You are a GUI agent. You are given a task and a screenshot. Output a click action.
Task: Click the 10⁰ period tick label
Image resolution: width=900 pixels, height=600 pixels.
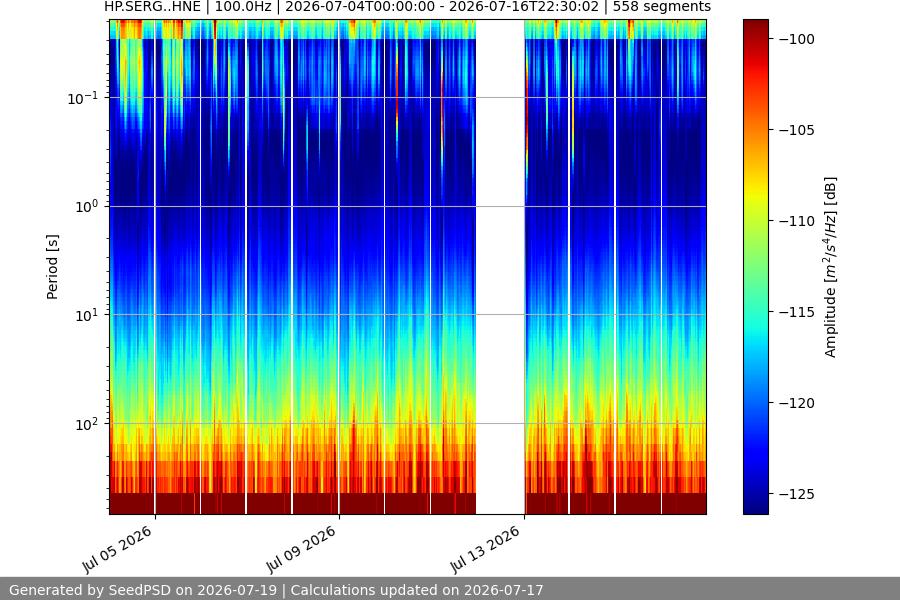tap(87, 207)
